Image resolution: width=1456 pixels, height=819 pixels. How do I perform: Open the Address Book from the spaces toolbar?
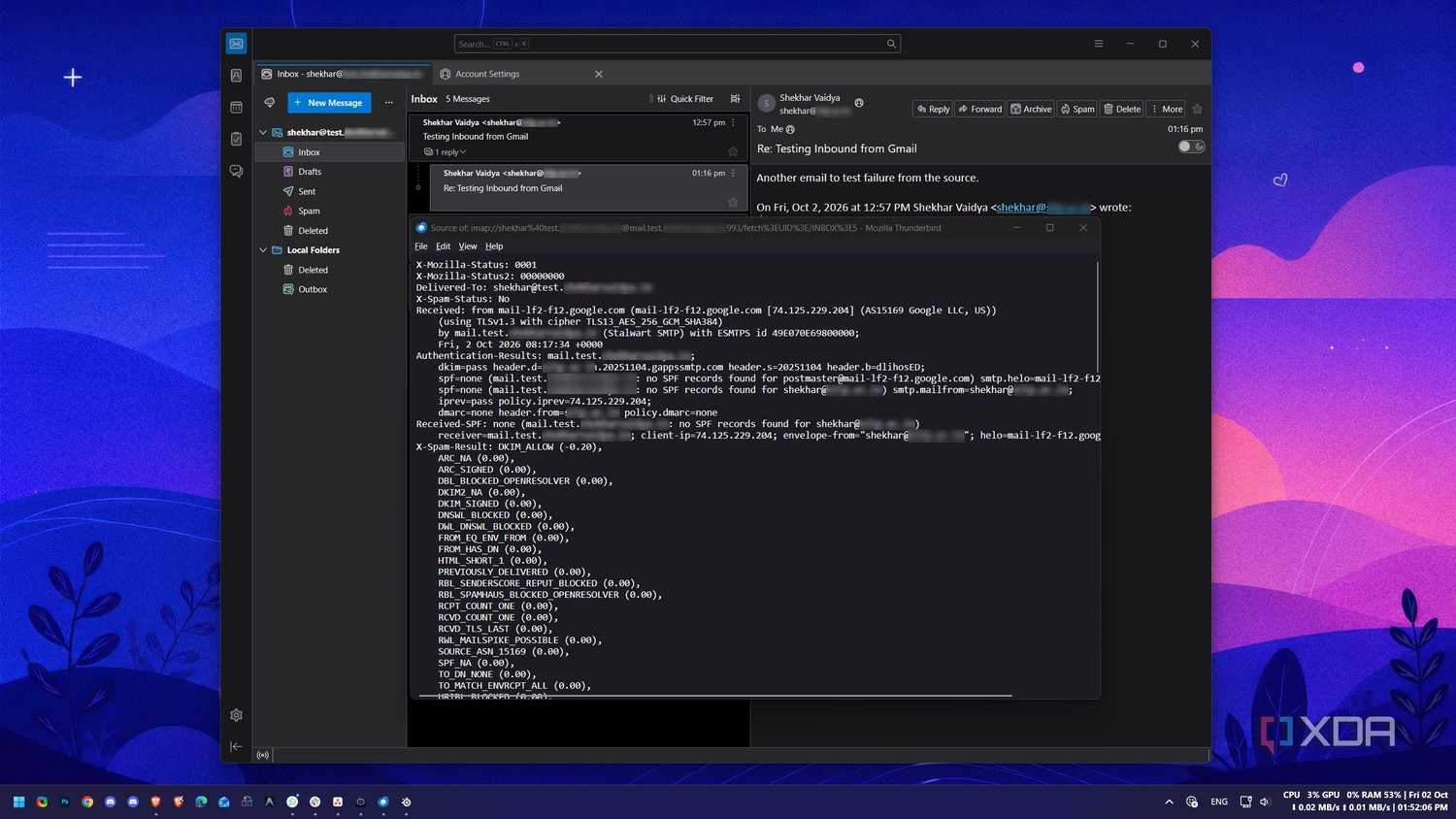coord(236,76)
